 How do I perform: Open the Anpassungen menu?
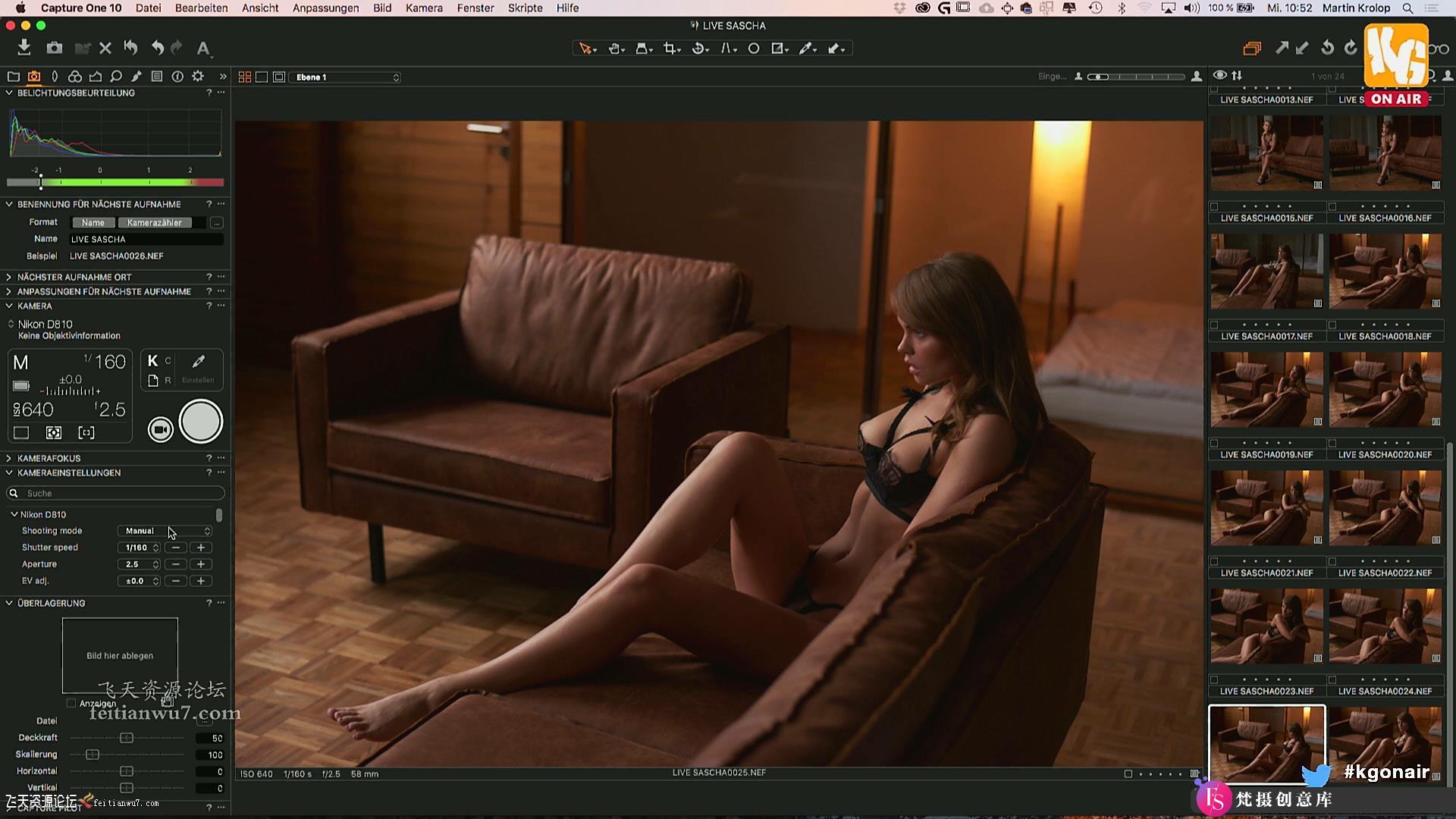tap(326, 8)
